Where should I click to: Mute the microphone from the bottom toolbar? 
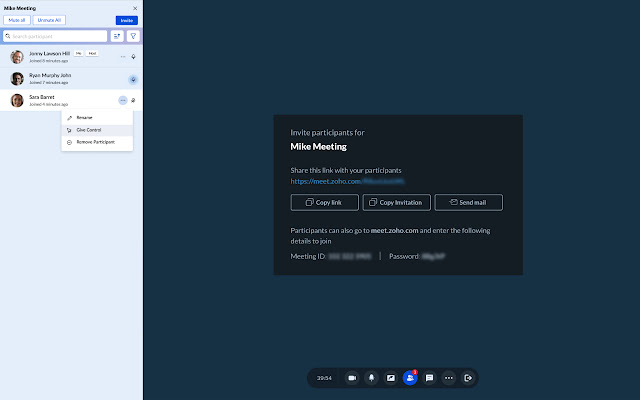coord(371,378)
